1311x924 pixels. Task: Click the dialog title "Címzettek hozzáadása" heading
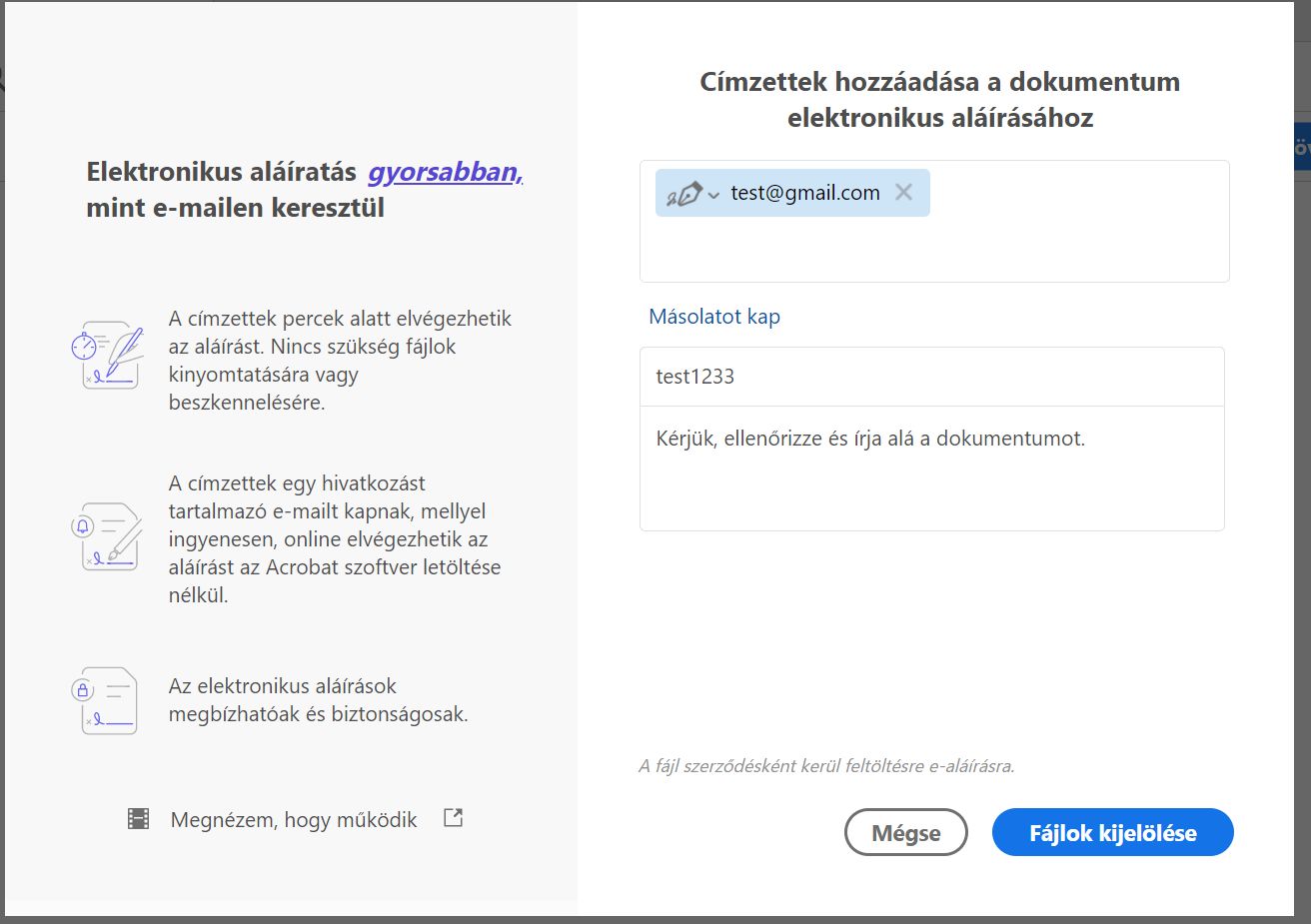pos(939,98)
